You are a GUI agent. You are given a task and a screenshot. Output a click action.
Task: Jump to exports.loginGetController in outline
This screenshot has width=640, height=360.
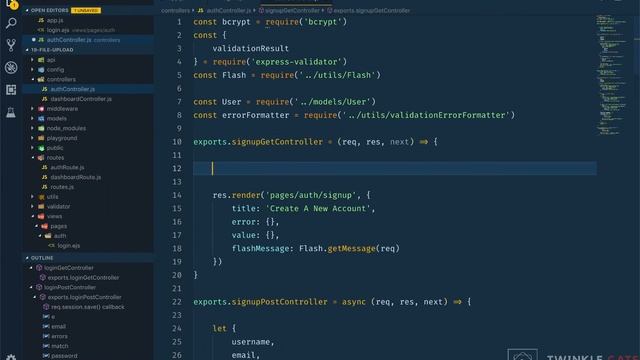point(83,278)
